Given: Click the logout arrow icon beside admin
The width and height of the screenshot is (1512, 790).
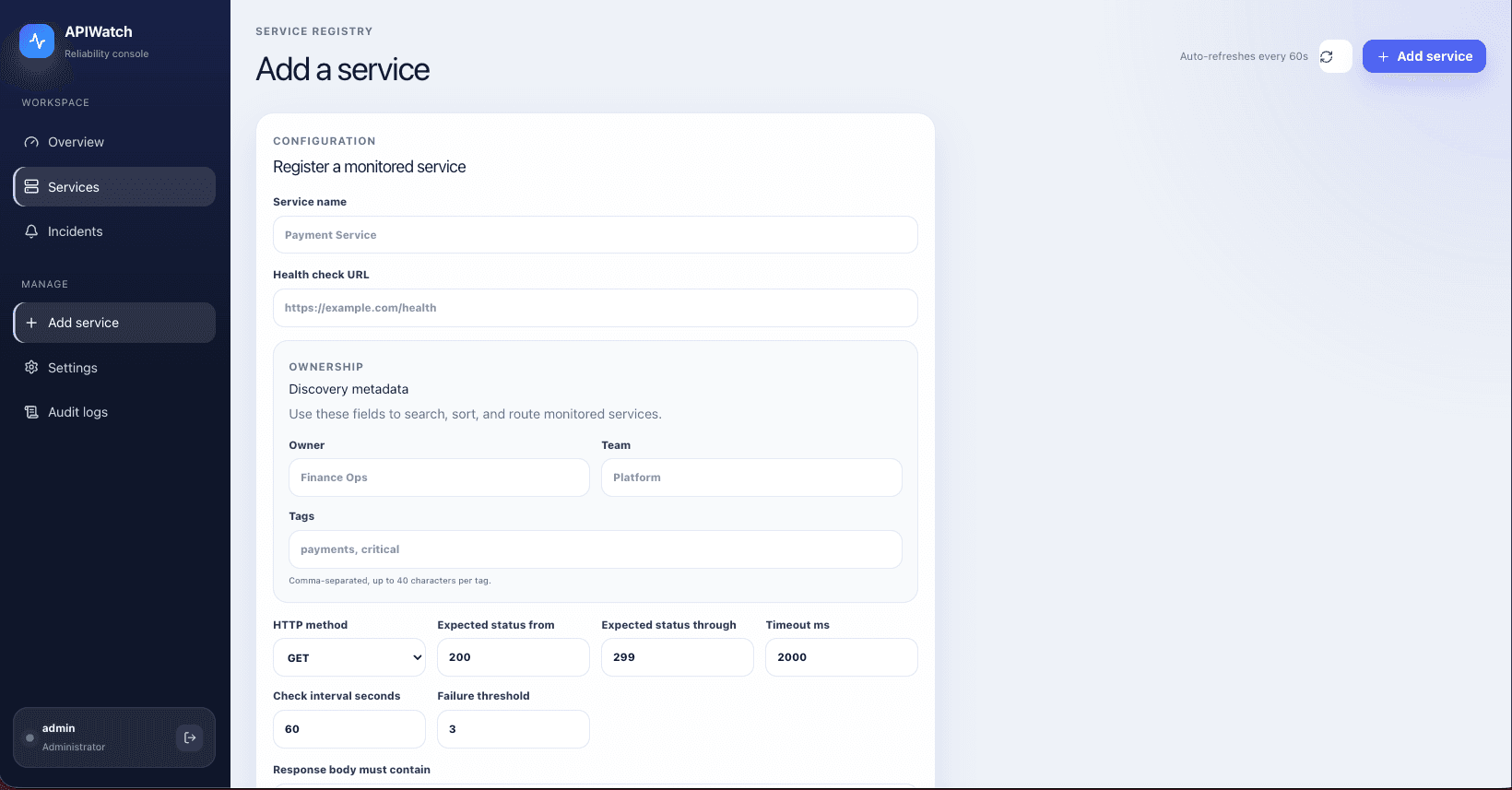Looking at the screenshot, I should coord(190,737).
